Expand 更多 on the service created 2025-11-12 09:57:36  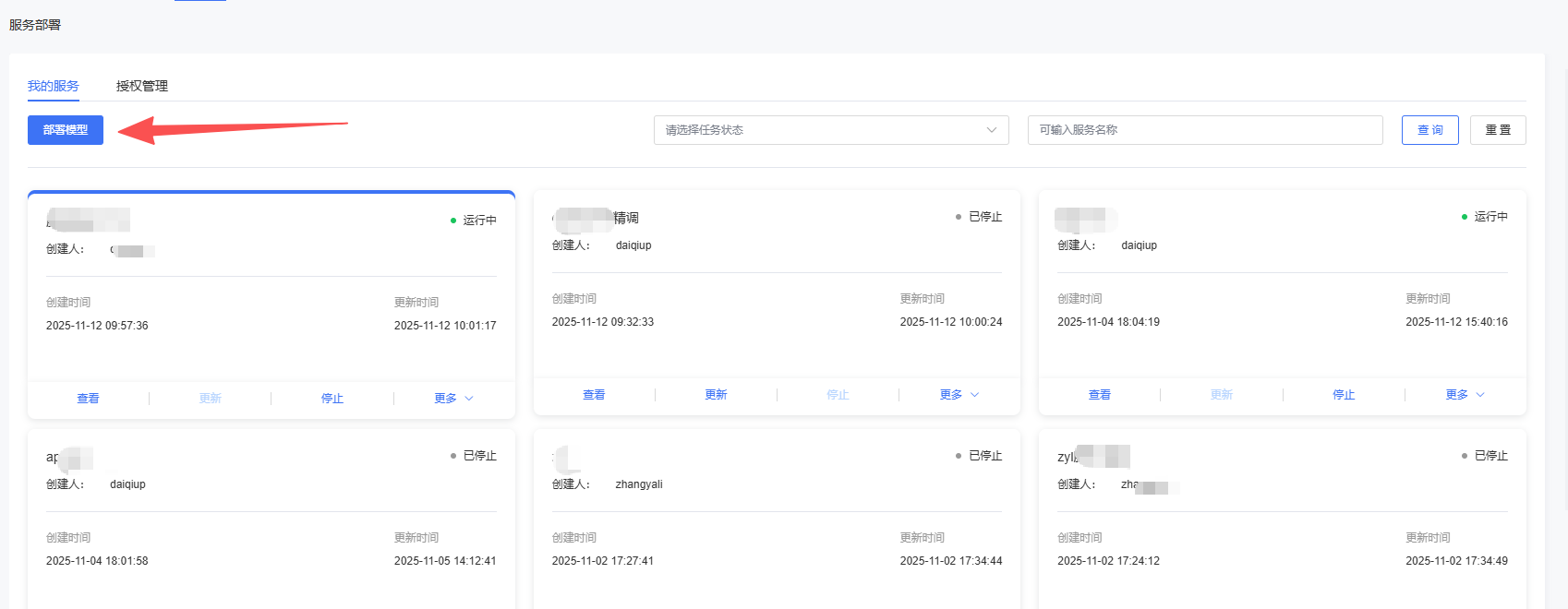click(x=453, y=399)
